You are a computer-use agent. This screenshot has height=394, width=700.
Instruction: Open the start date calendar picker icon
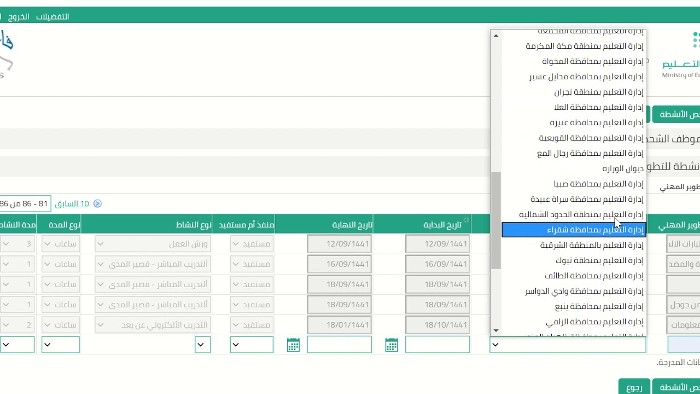[x=391, y=344]
